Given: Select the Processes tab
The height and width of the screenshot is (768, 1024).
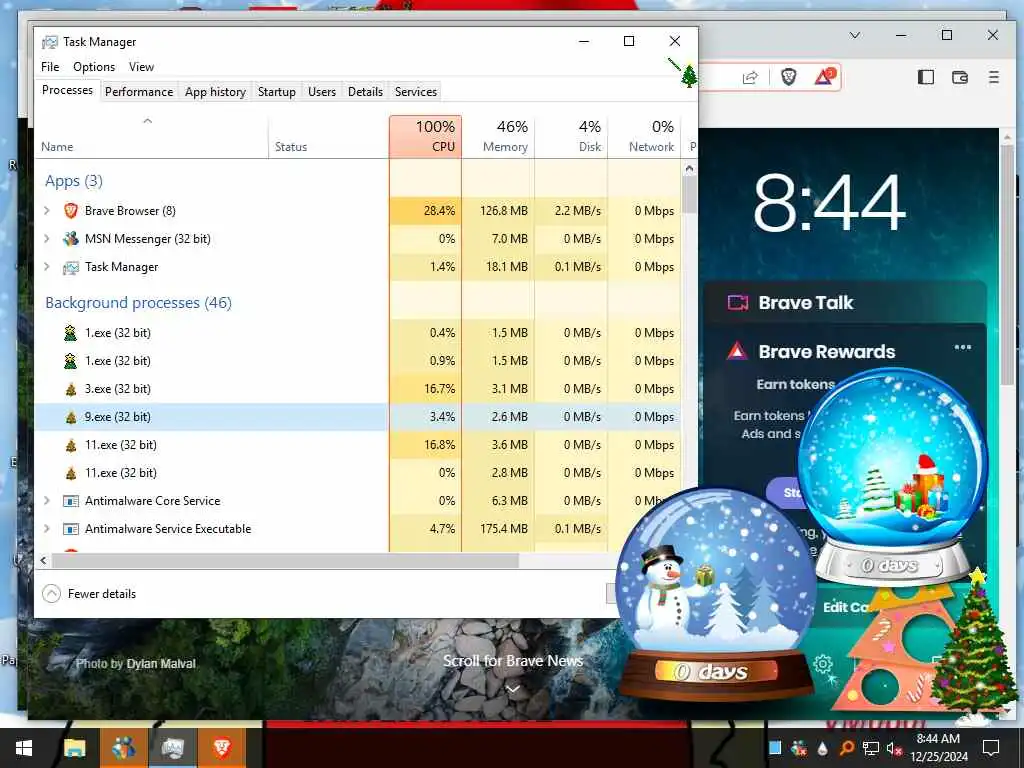Looking at the screenshot, I should (67, 90).
